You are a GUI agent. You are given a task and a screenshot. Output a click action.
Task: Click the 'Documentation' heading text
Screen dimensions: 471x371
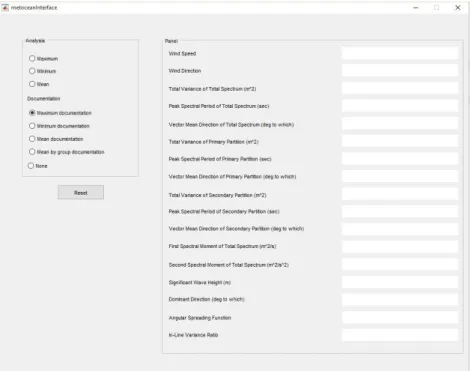43,99
